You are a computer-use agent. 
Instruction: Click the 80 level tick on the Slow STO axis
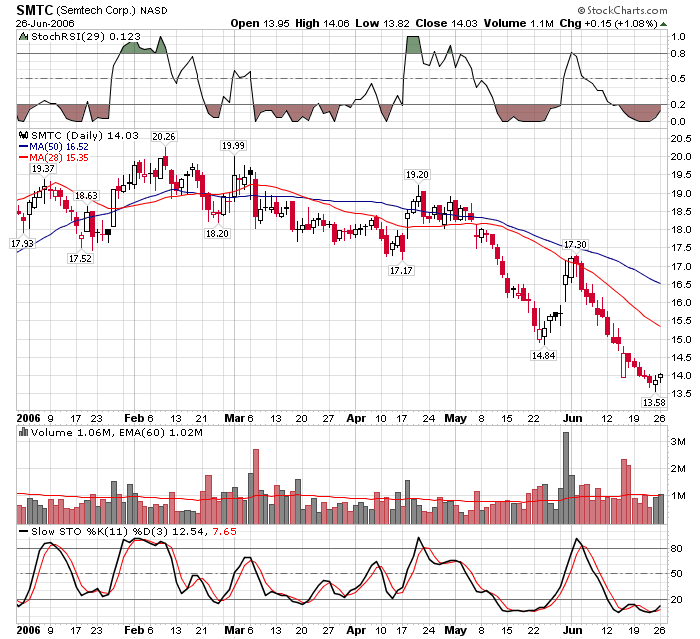pos(676,548)
